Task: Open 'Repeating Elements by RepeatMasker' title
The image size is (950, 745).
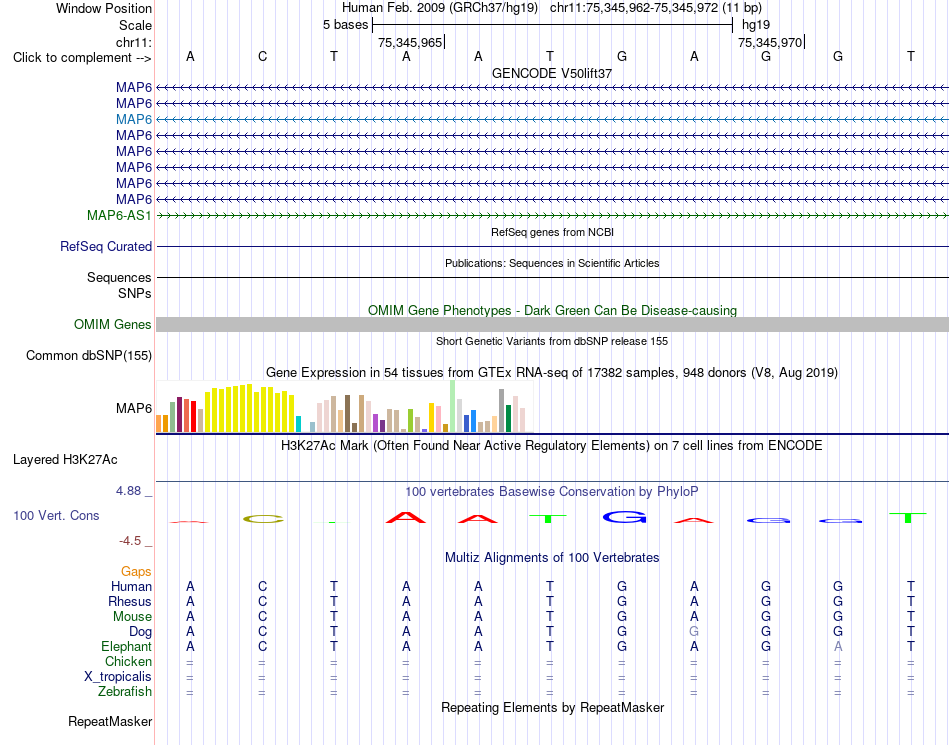Action: point(552,707)
